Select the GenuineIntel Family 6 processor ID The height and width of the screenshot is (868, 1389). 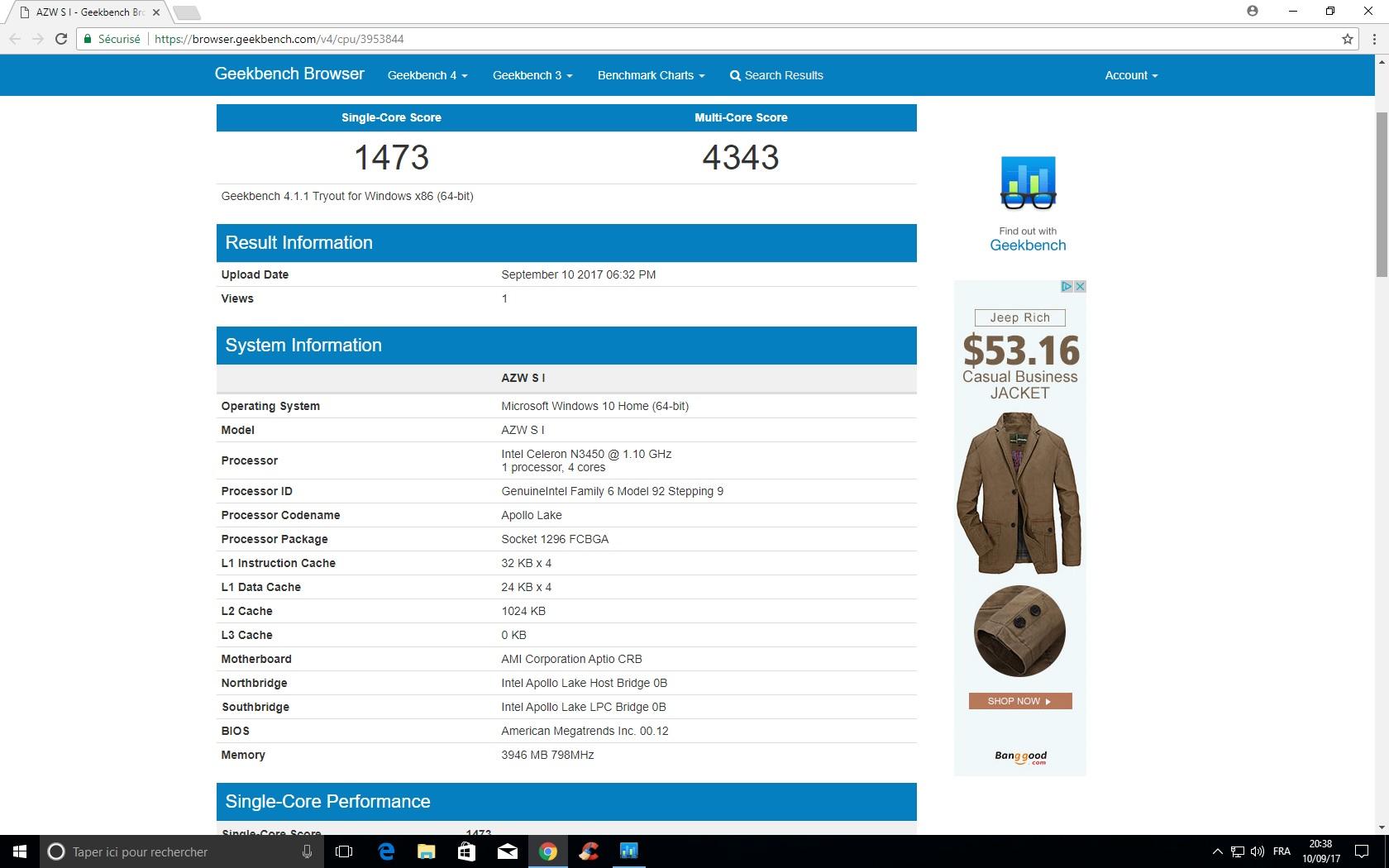[x=612, y=491]
